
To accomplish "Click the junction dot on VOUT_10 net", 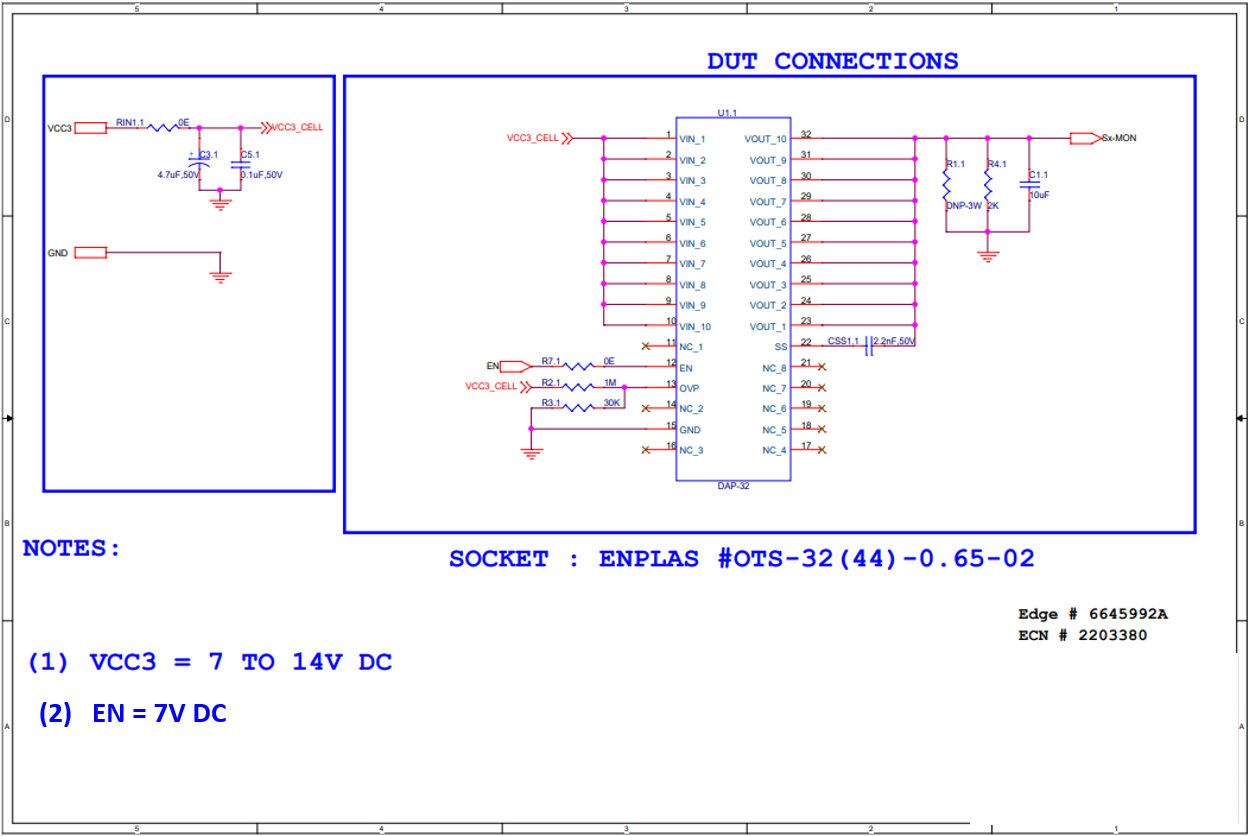I will [x=913, y=137].
